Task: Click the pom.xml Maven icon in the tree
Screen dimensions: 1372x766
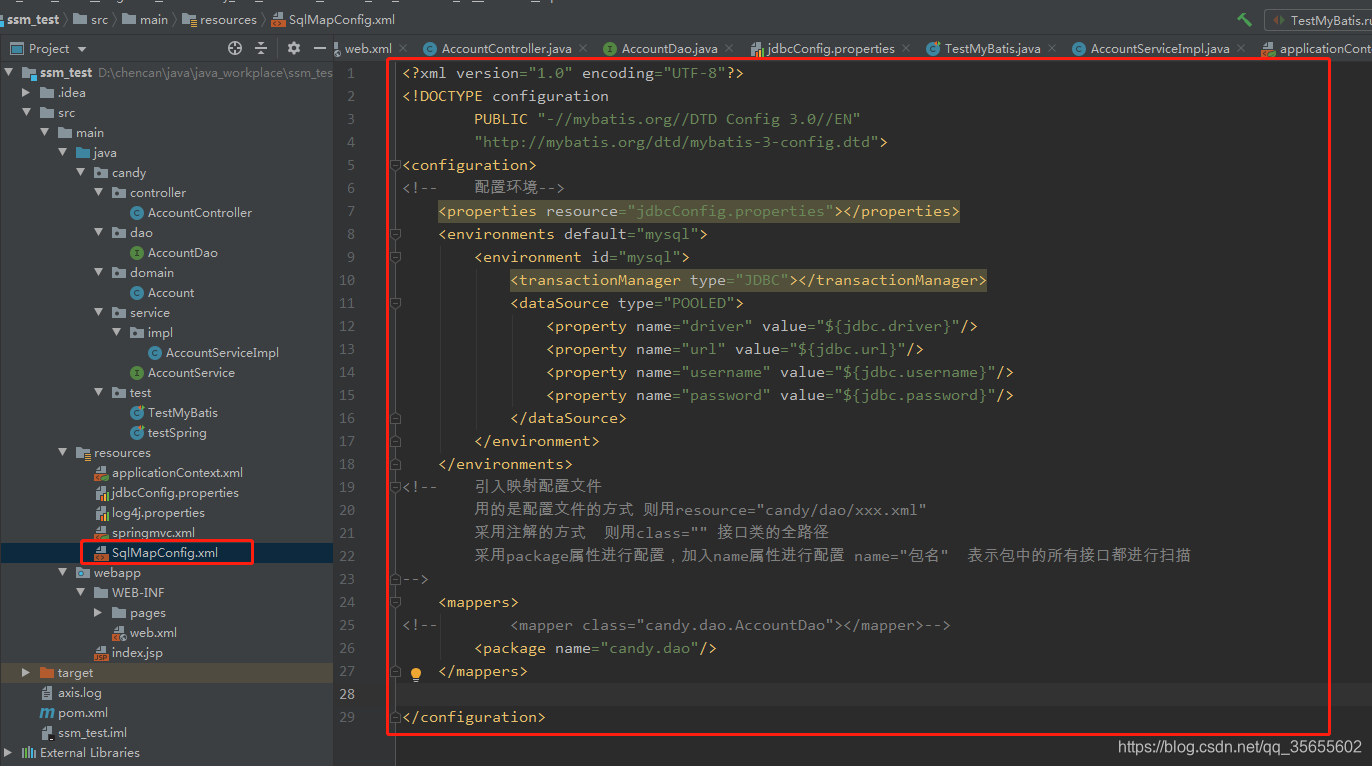Action: 47,713
